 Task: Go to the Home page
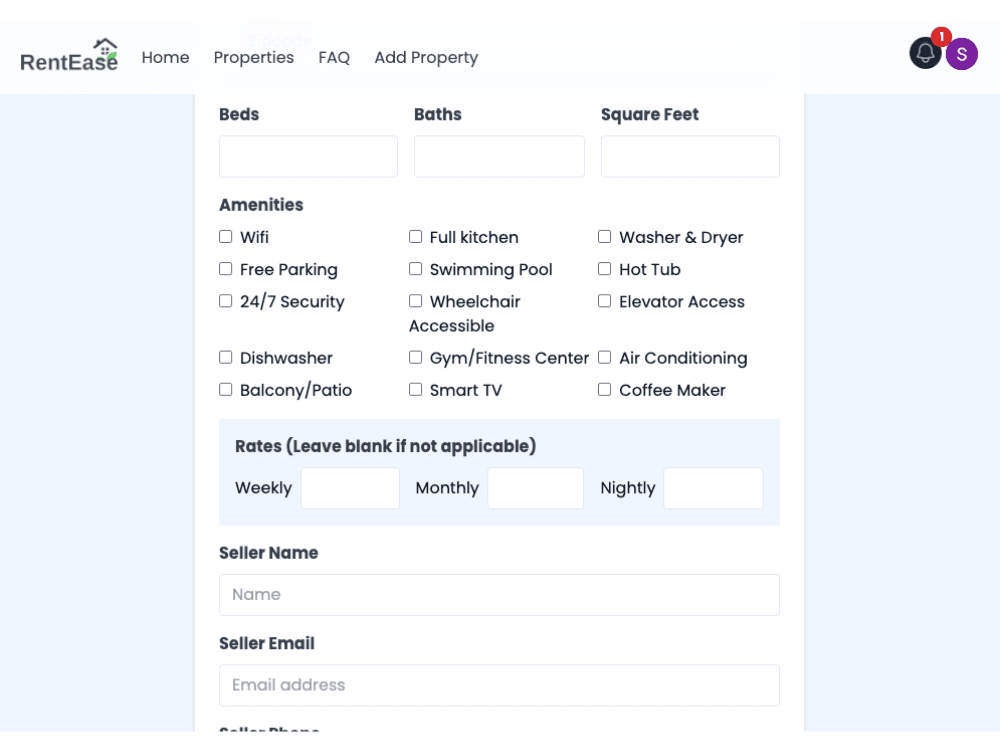click(165, 57)
